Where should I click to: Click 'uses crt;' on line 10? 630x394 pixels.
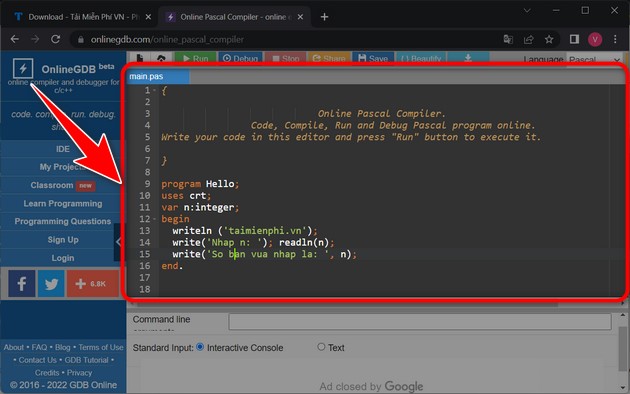(x=186, y=196)
